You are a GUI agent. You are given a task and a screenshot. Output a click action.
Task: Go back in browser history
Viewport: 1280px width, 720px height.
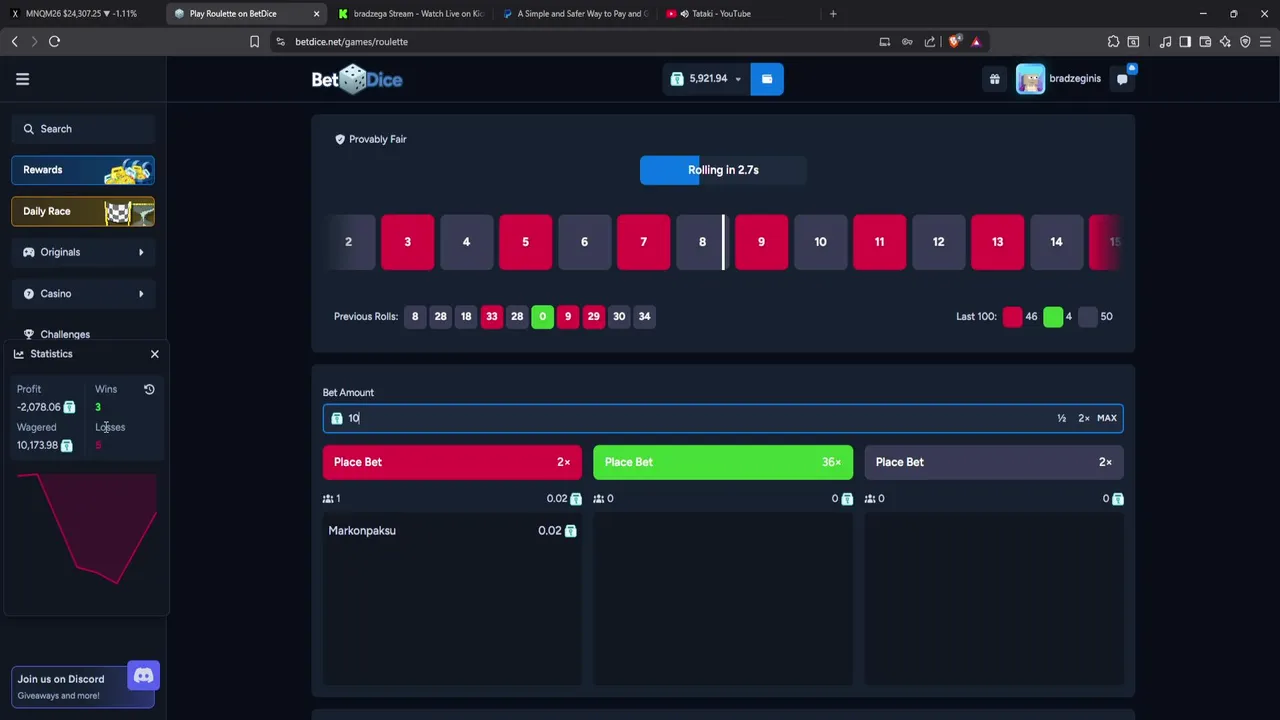[x=14, y=41]
